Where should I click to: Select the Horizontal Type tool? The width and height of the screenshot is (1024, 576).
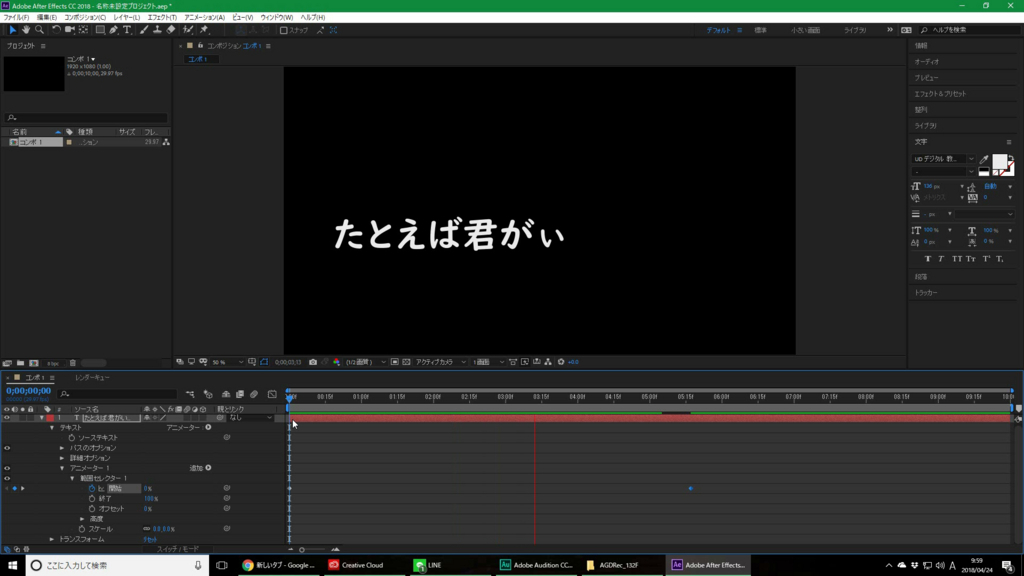127,30
